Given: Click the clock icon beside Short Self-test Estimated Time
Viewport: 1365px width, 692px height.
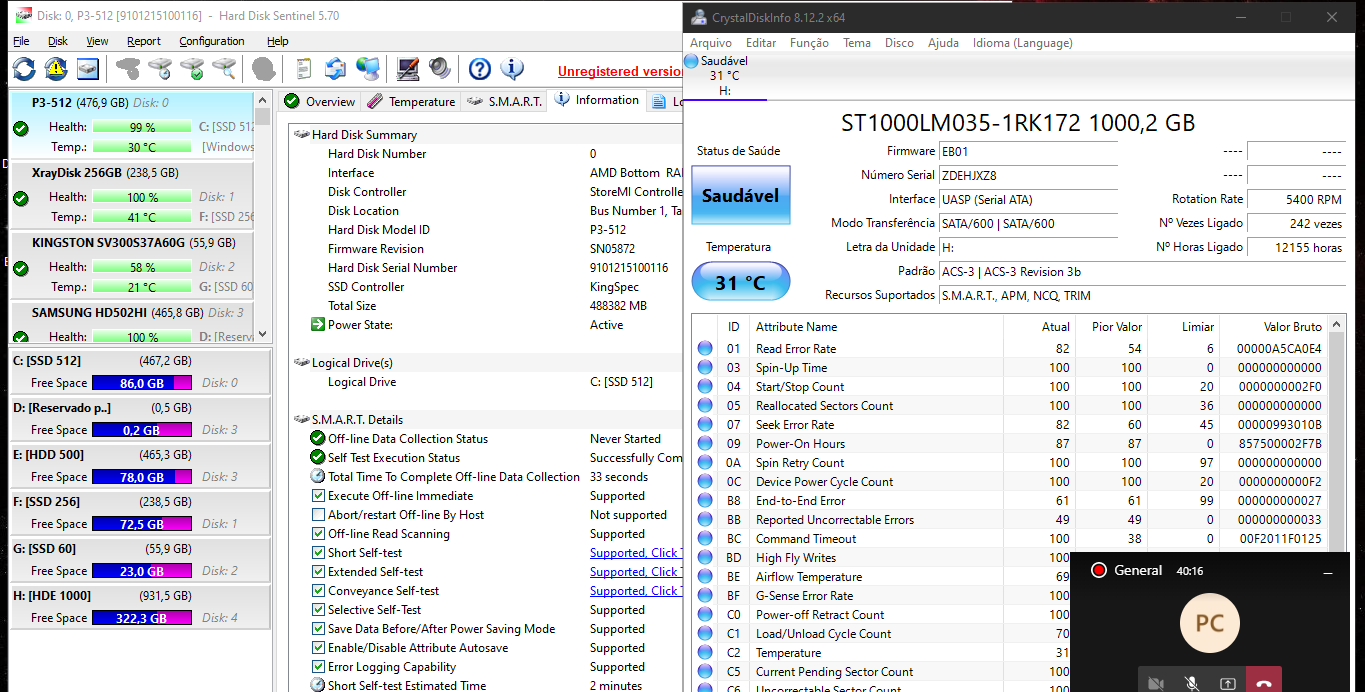Looking at the screenshot, I should coord(318,686).
